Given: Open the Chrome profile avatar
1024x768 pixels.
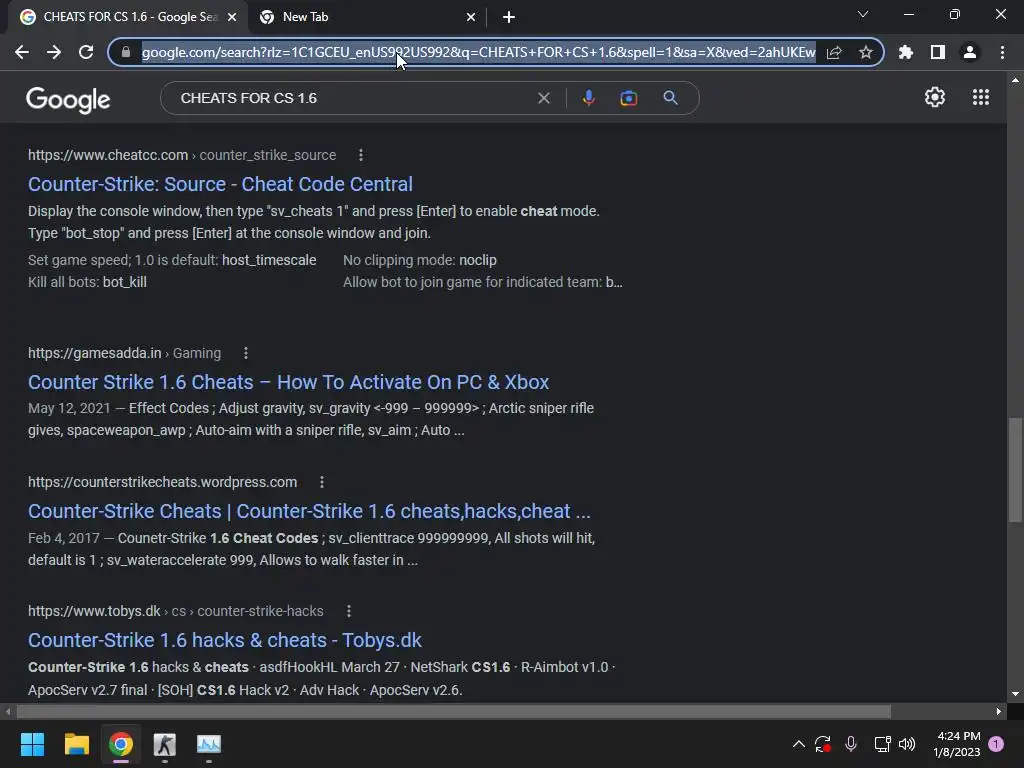Looking at the screenshot, I should (x=970, y=52).
